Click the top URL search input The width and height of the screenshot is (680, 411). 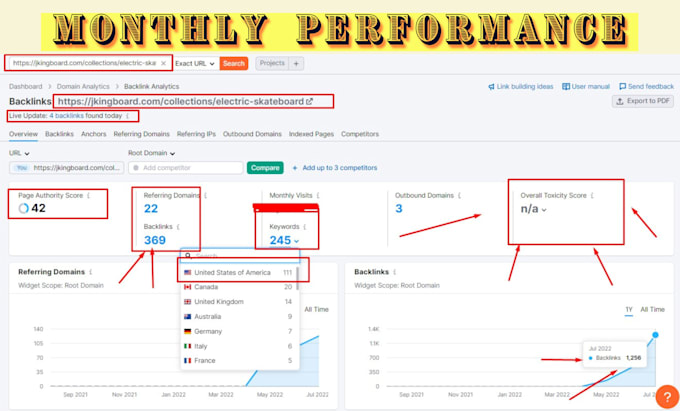click(85, 63)
